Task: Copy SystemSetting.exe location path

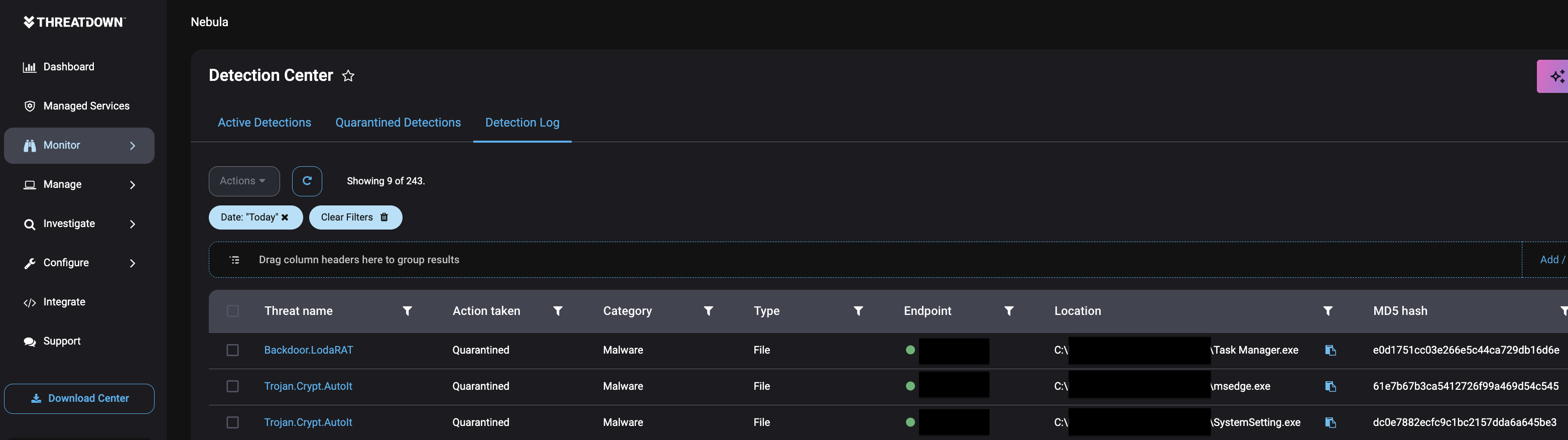Action: [x=1331, y=422]
